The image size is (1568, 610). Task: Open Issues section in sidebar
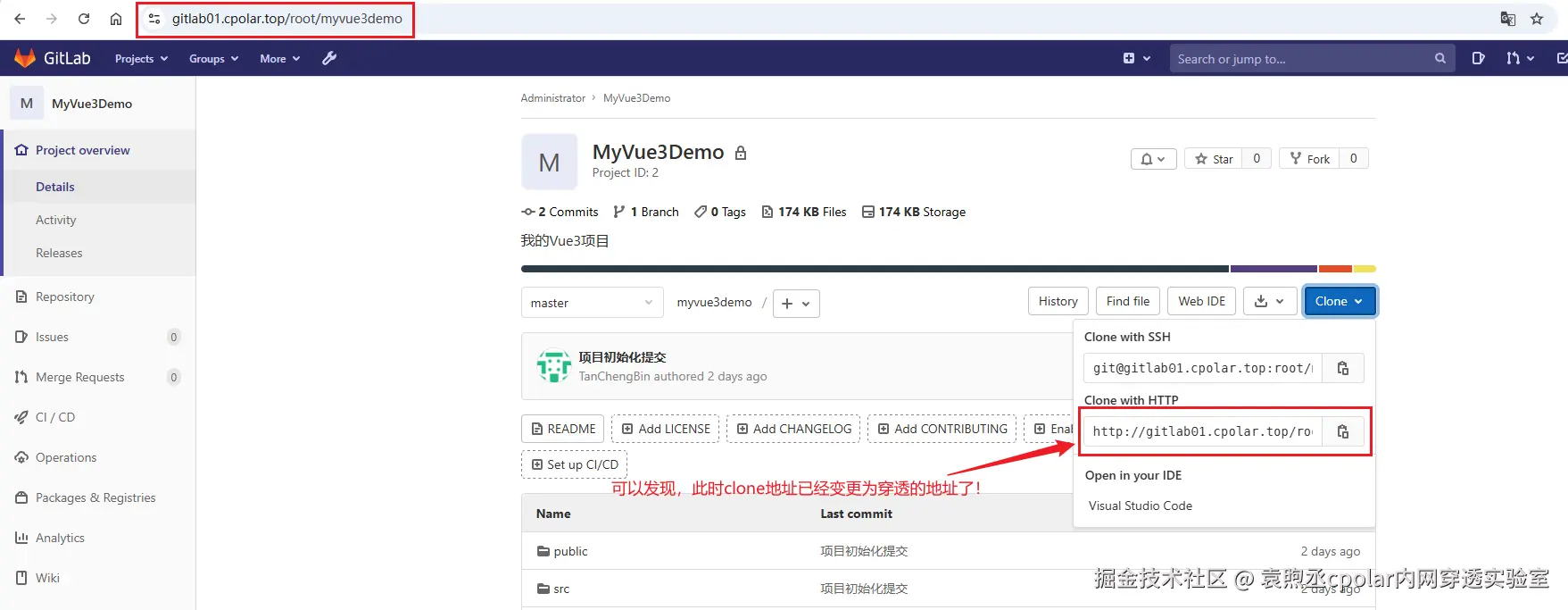coord(97,337)
